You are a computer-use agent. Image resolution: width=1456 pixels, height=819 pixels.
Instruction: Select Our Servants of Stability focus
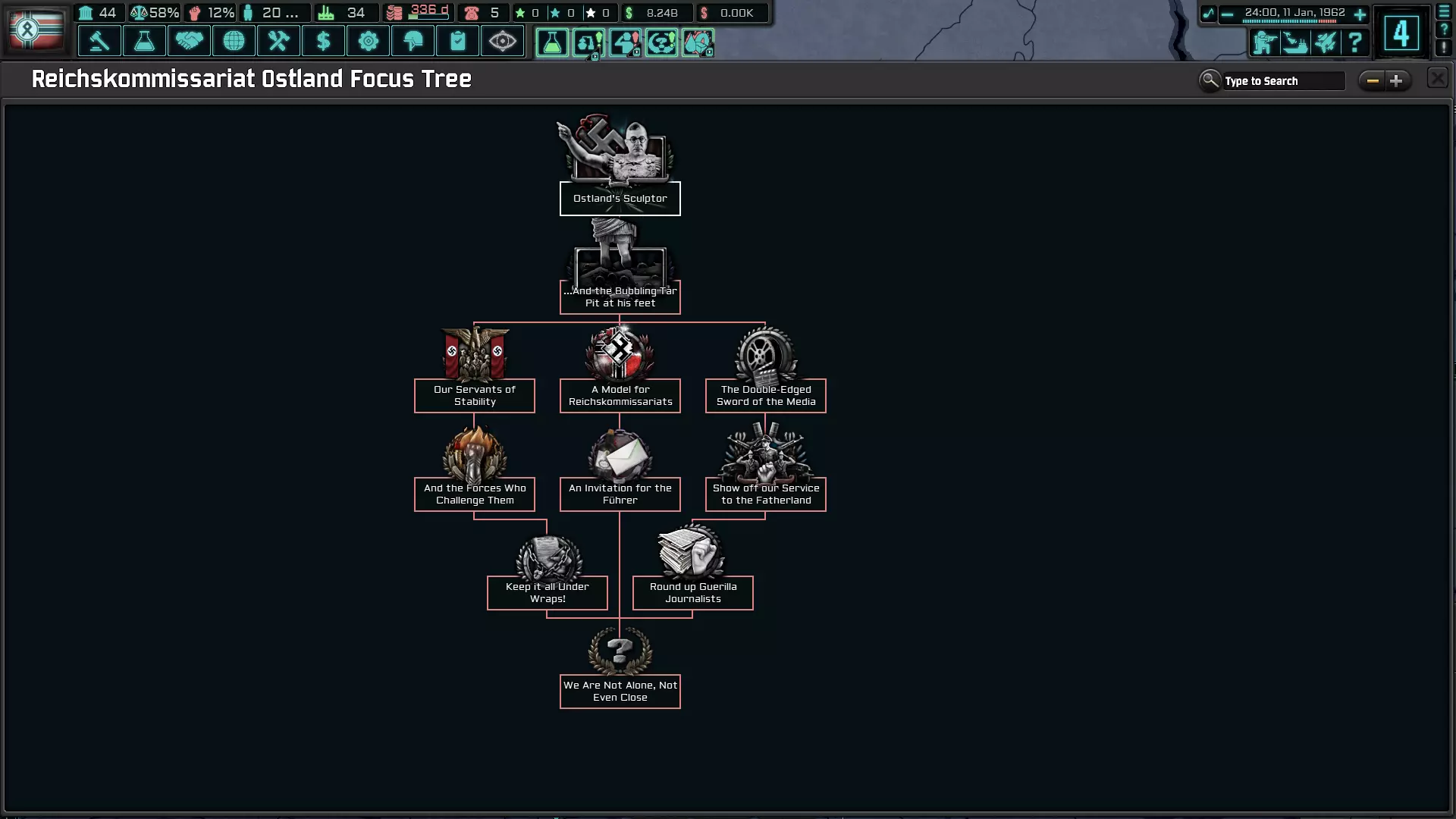point(475,396)
